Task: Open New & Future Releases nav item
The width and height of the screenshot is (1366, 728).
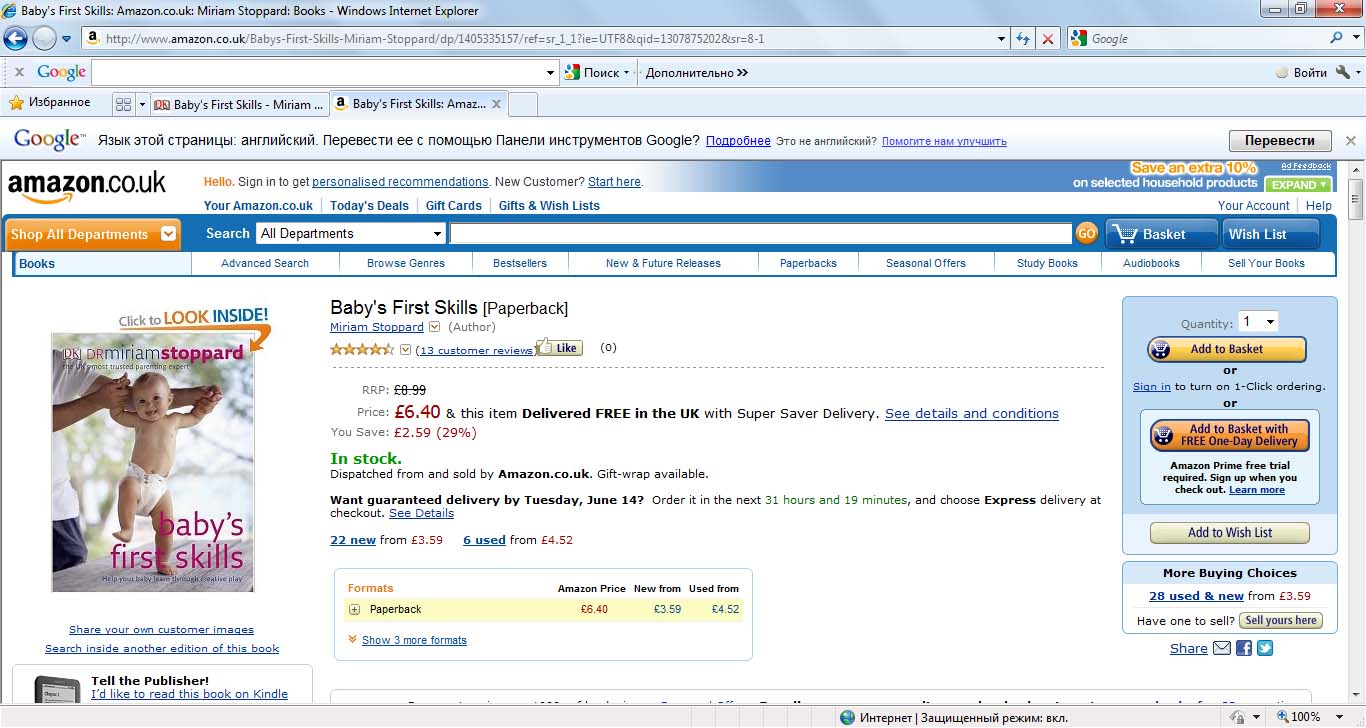Action: click(663, 263)
